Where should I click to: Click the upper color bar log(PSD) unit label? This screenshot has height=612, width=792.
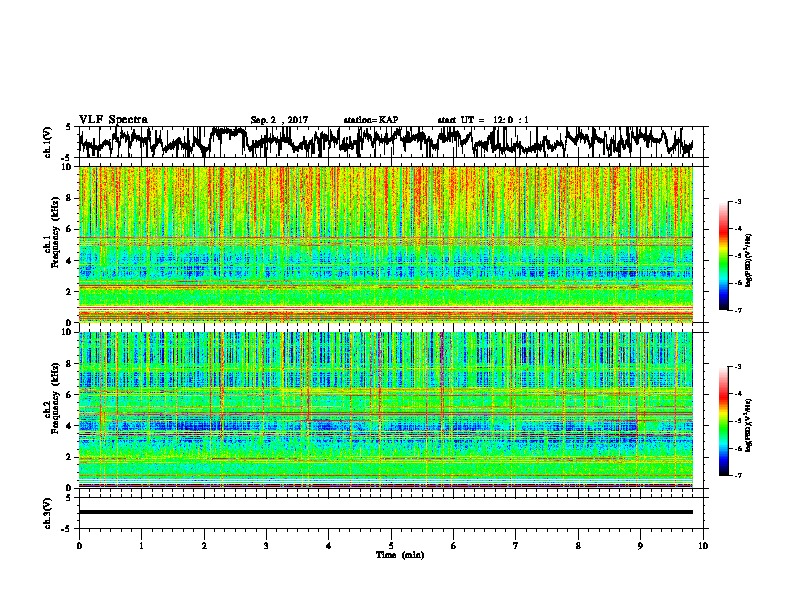tap(749, 261)
